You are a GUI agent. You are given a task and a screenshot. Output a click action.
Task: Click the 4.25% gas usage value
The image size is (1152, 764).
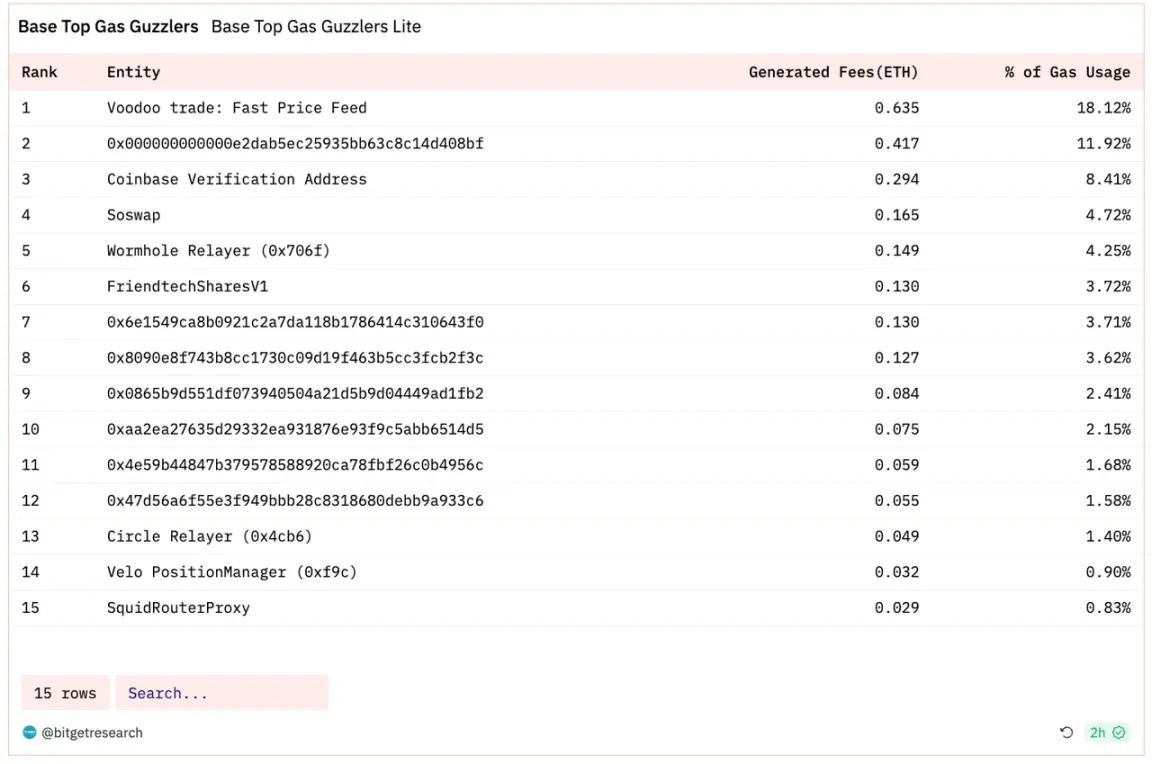click(x=1108, y=251)
